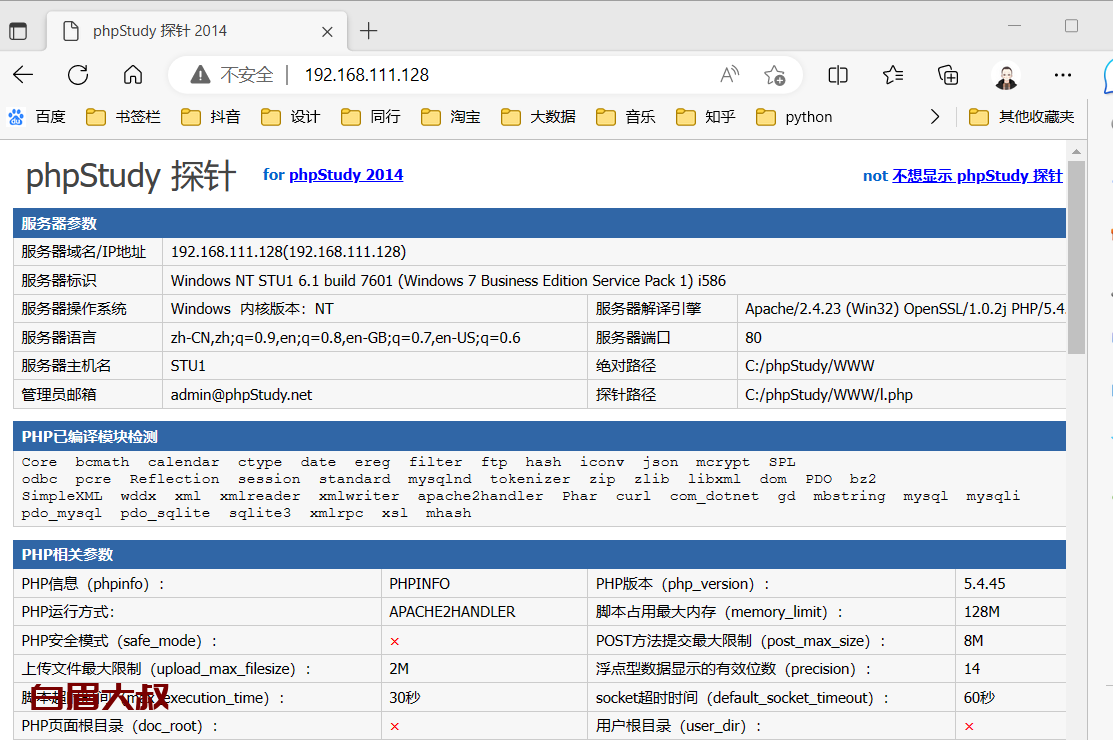Select the phpStudy 探针 2014 tab
The width and height of the screenshot is (1113, 740).
[x=197, y=31]
